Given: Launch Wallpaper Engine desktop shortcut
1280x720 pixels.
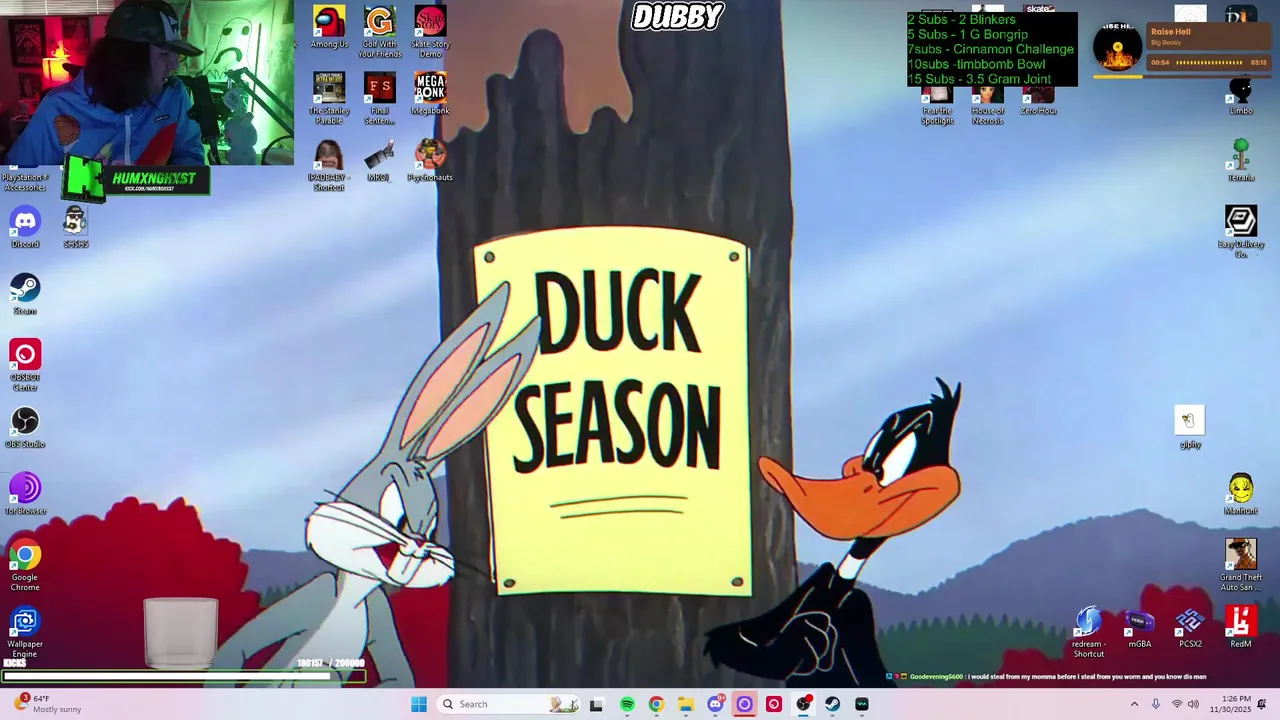Looking at the screenshot, I should point(25,632).
